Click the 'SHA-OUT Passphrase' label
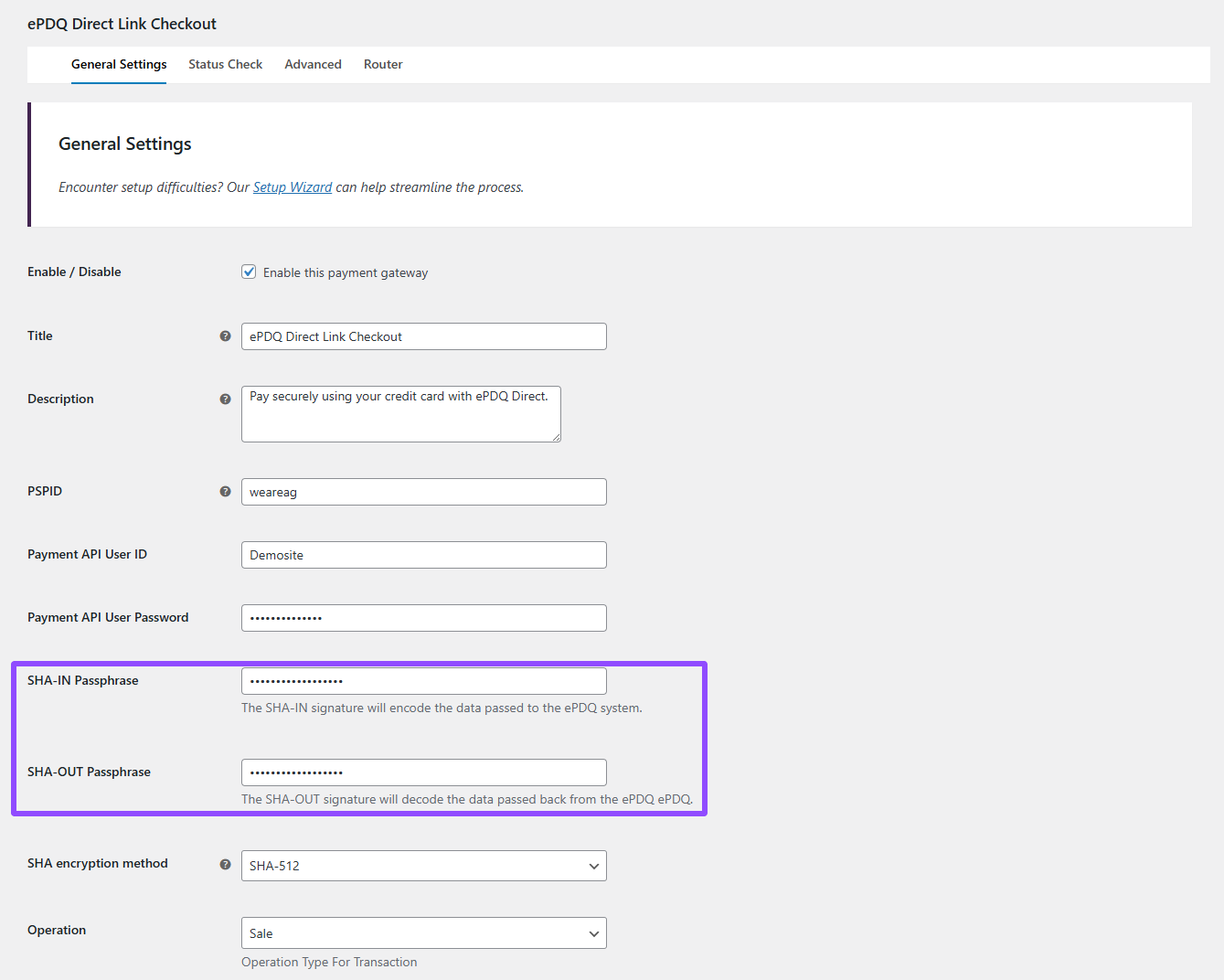Viewport: 1224px width, 980px height. point(89,772)
